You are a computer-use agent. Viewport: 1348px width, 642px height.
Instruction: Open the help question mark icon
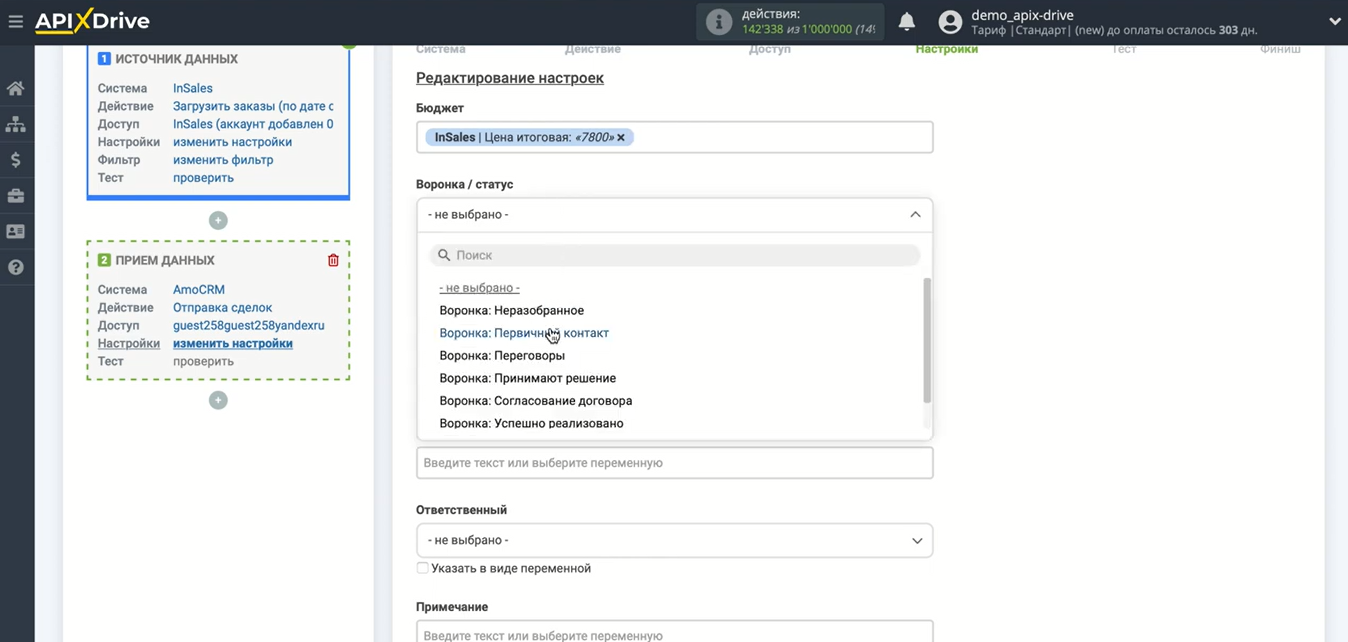coord(16,268)
